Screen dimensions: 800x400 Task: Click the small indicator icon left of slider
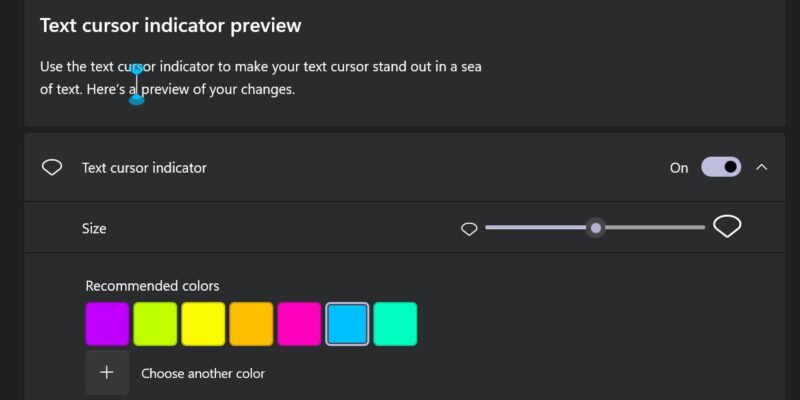pyautogui.click(x=469, y=229)
